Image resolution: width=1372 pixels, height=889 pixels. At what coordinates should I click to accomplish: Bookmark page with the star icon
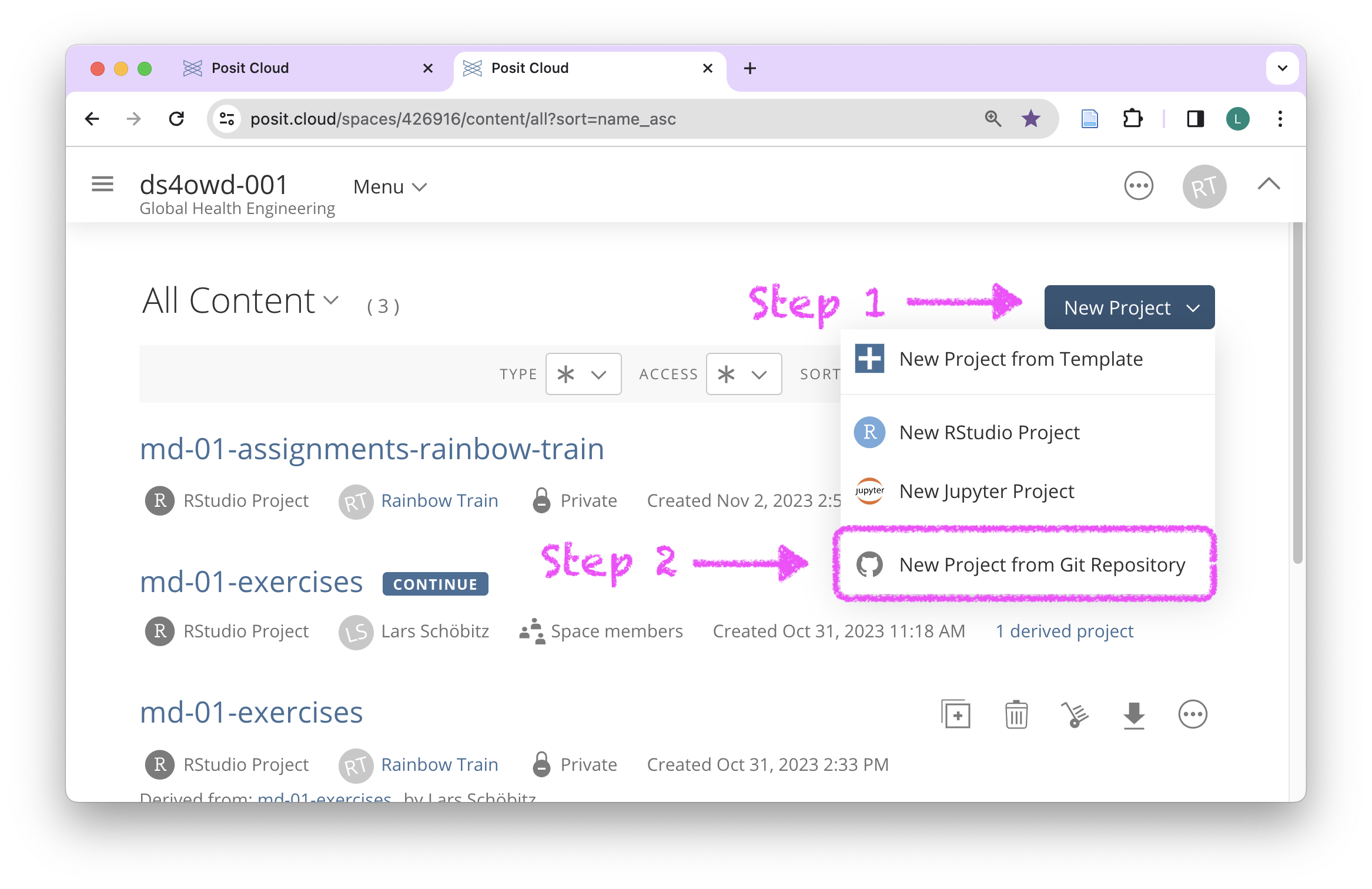click(1031, 119)
